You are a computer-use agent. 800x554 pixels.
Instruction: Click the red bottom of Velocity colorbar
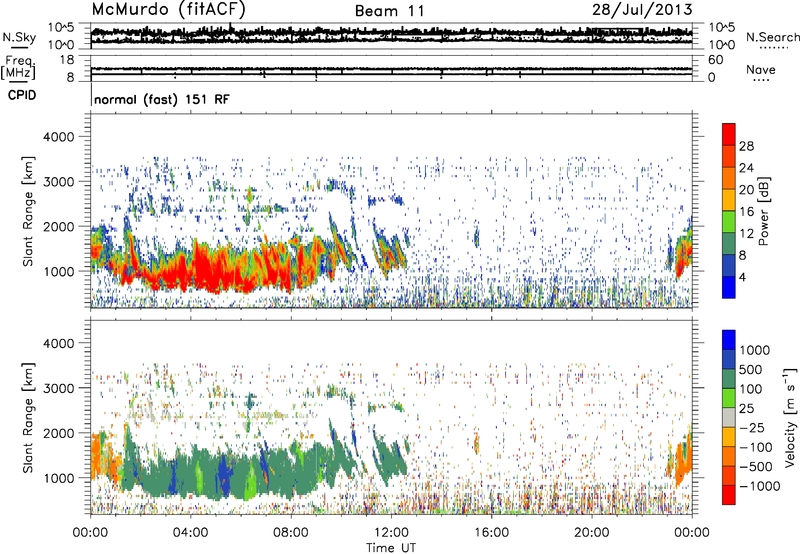coord(729,495)
